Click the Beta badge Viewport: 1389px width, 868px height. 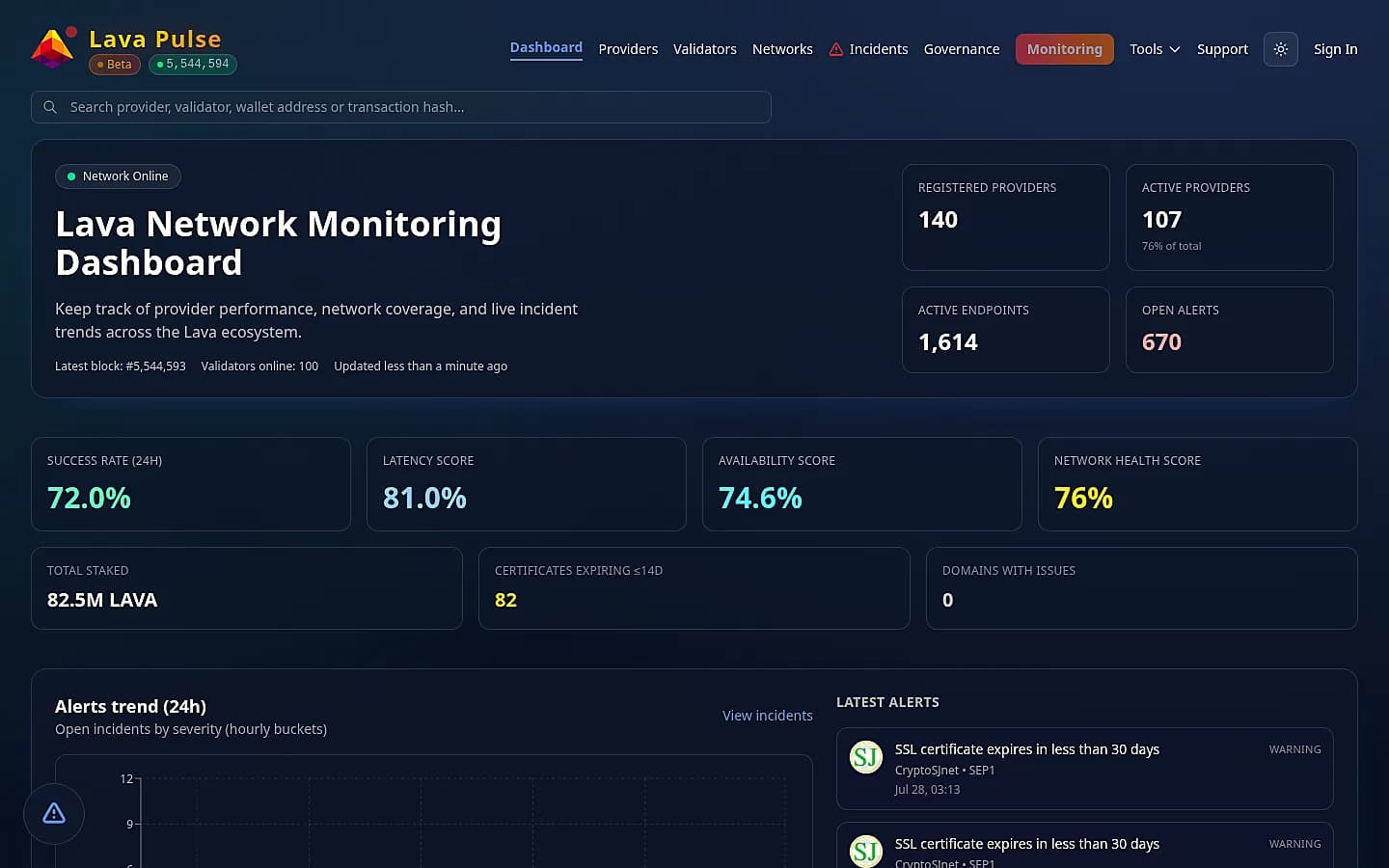click(x=115, y=65)
